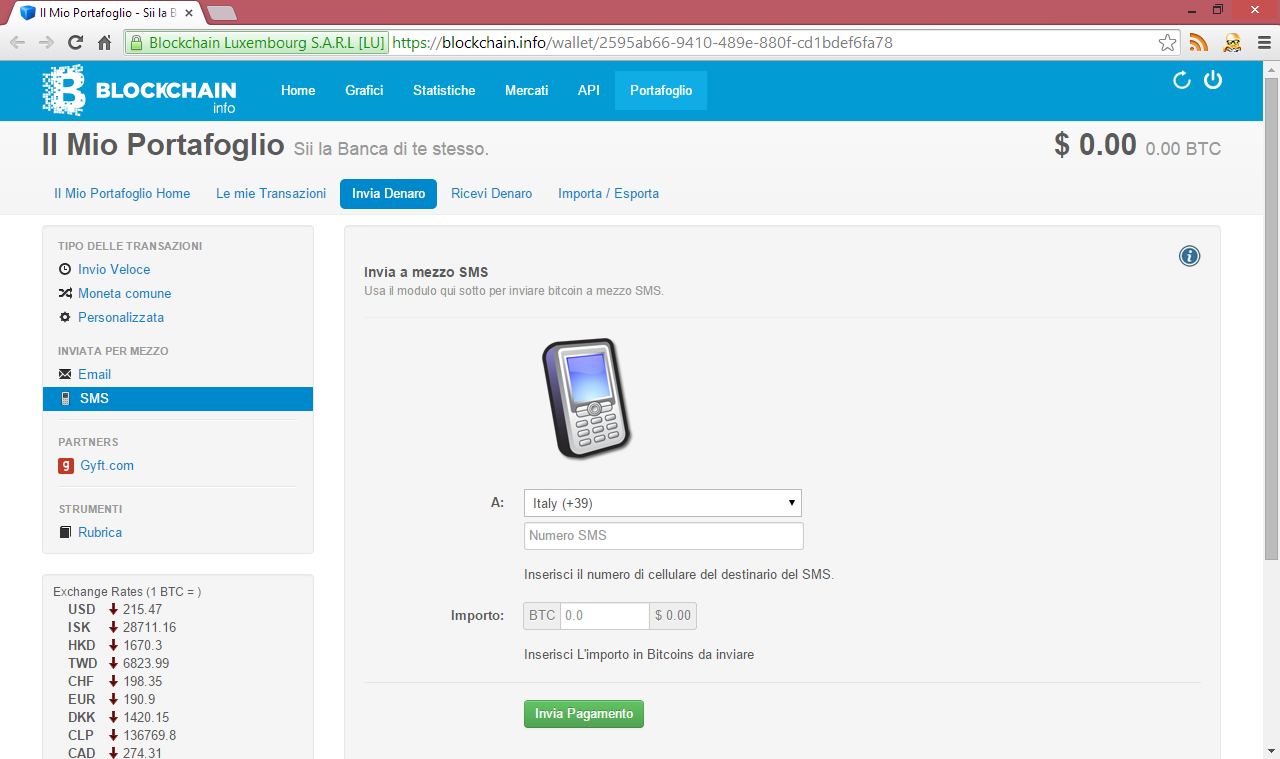Switch to Ricevi Denaro tab
The width and height of the screenshot is (1280, 759).
pyautogui.click(x=491, y=194)
